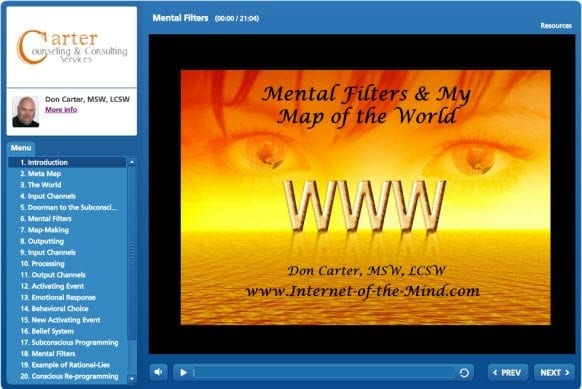The height and width of the screenshot is (389, 582).
Task: Click the menu scroll up arrow
Action: point(132,162)
